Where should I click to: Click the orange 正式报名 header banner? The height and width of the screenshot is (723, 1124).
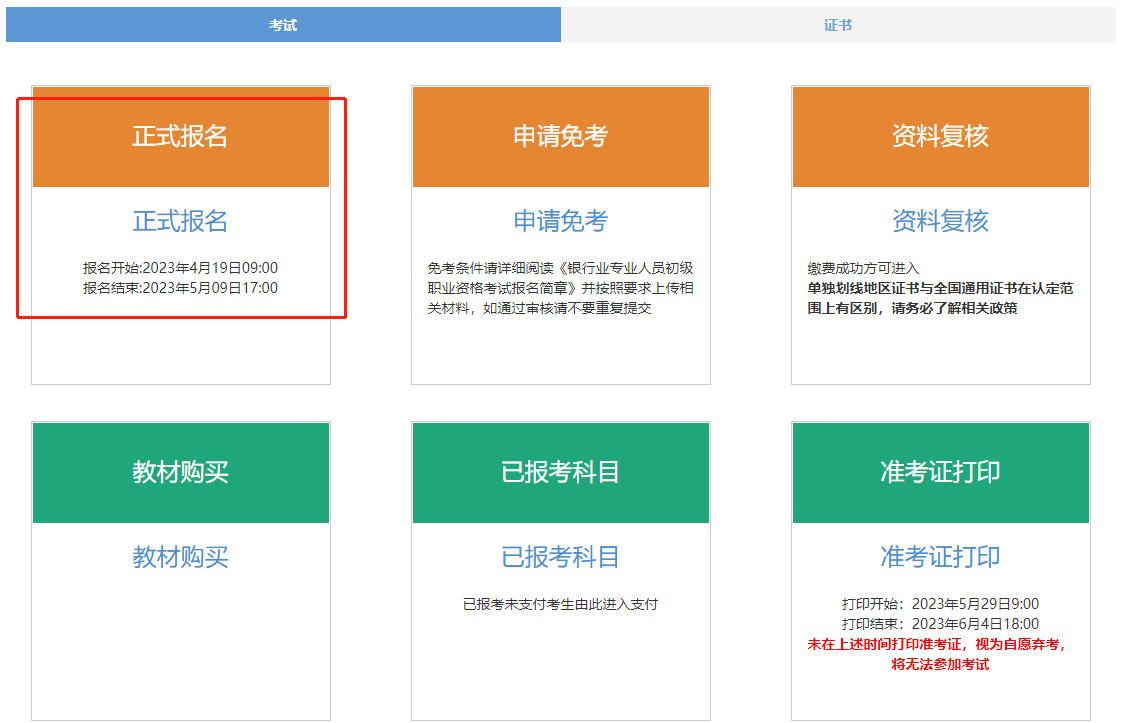click(181, 137)
